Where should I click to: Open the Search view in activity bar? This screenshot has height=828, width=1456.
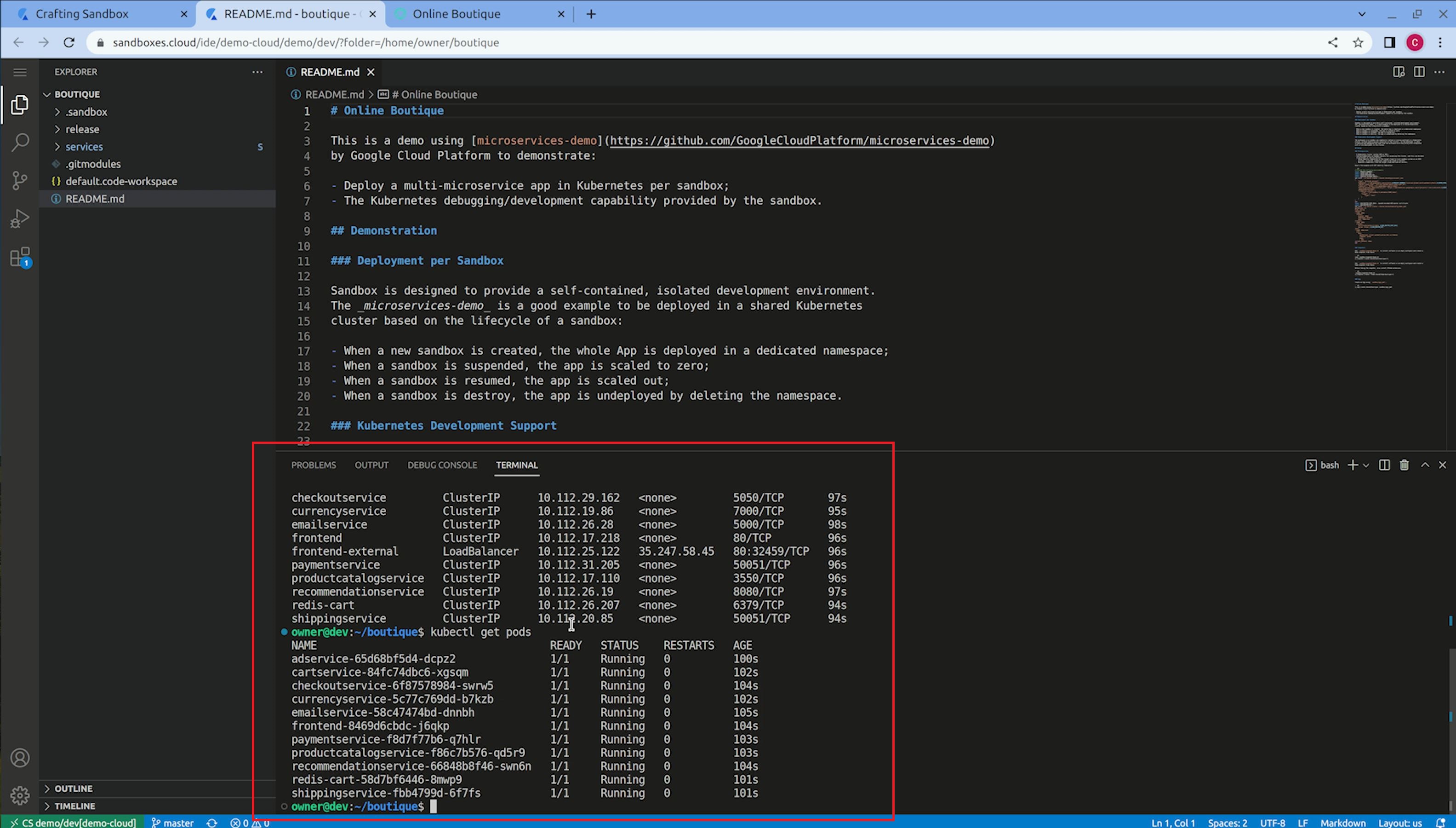click(20, 142)
